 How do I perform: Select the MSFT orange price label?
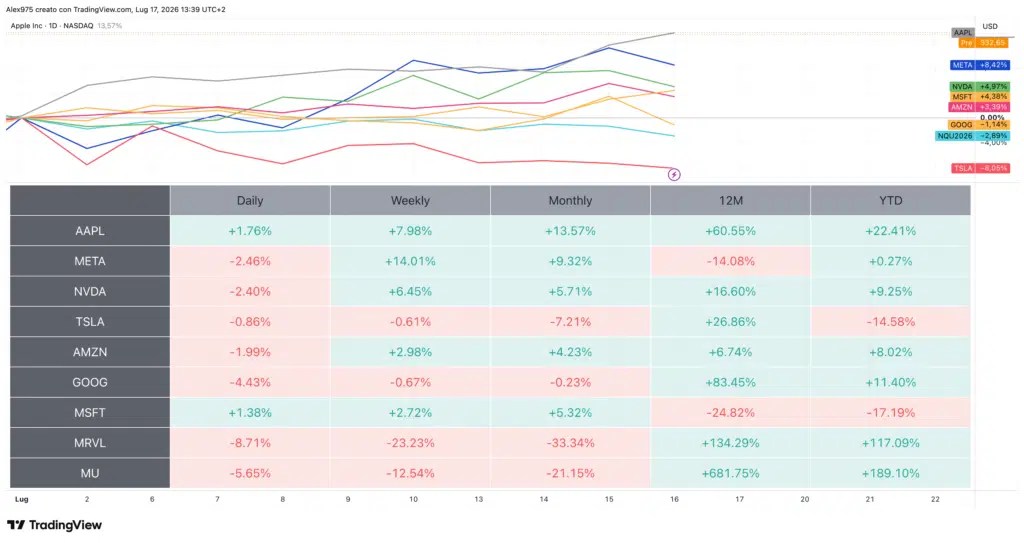coord(980,96)
